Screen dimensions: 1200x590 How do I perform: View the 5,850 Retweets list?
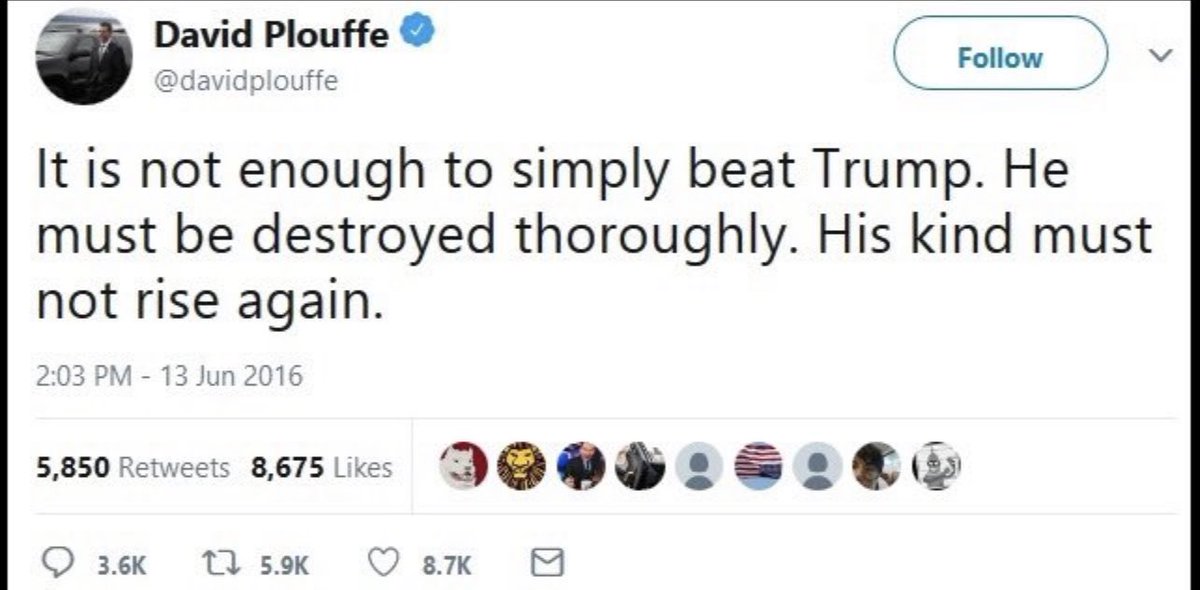click(x=132, y=467)
